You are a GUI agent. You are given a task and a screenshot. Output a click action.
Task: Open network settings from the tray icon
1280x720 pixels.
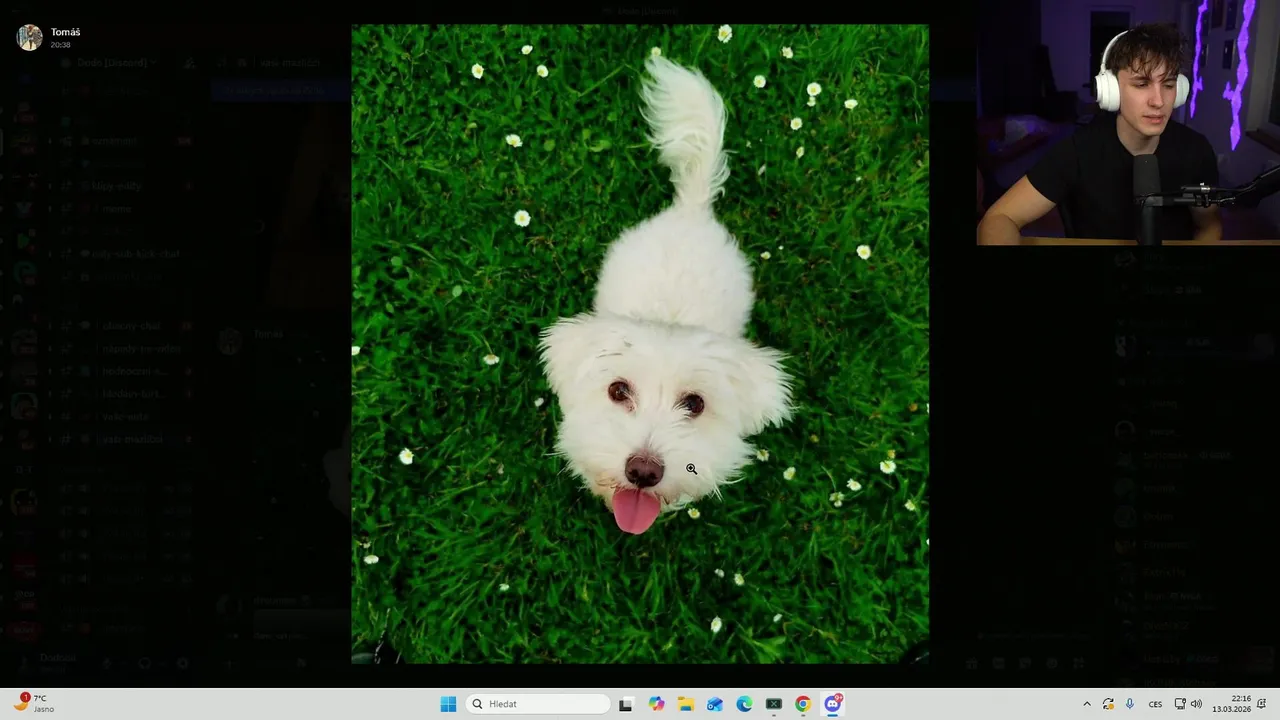tap(1180, 704)
